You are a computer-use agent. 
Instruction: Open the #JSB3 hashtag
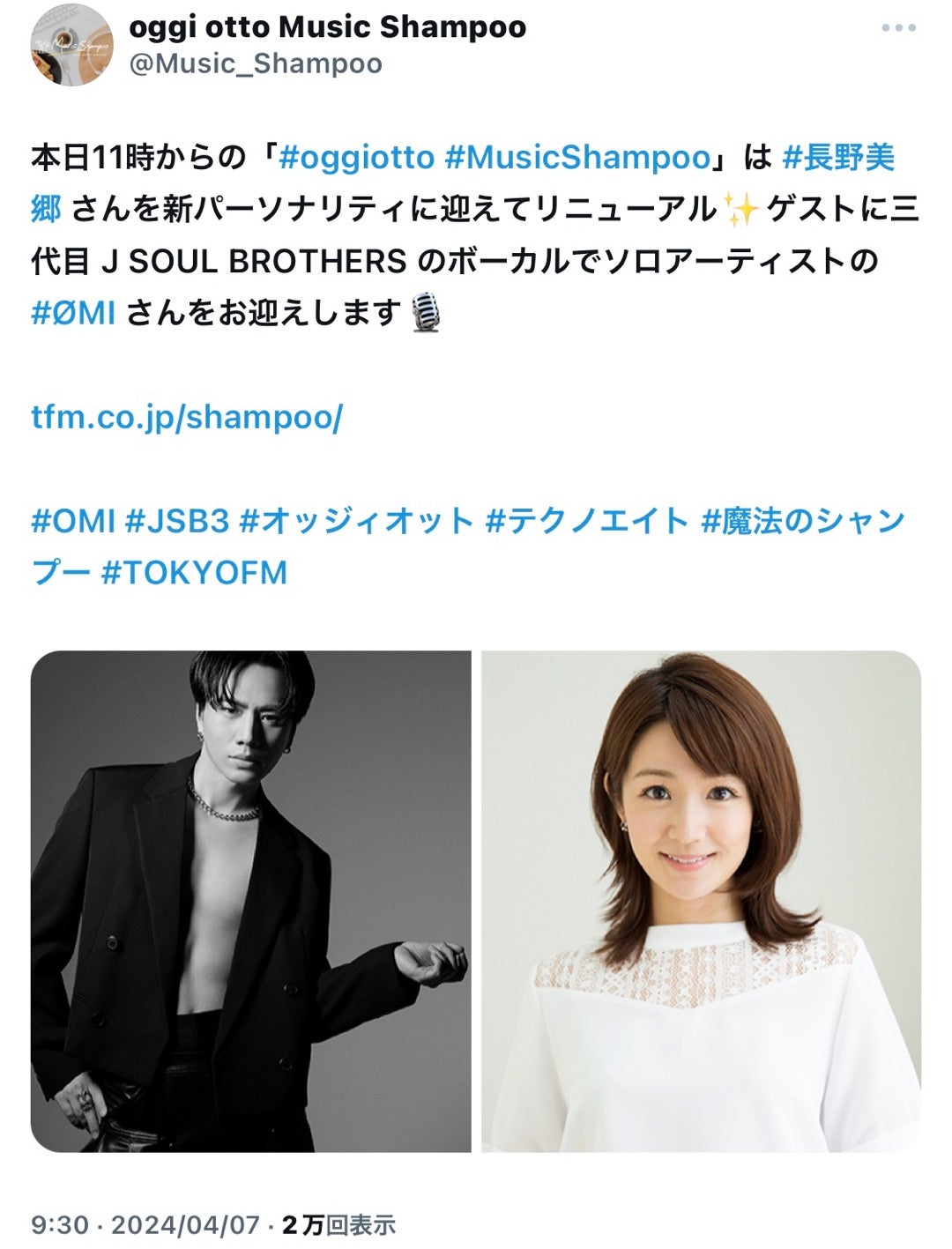click(177, 521)
